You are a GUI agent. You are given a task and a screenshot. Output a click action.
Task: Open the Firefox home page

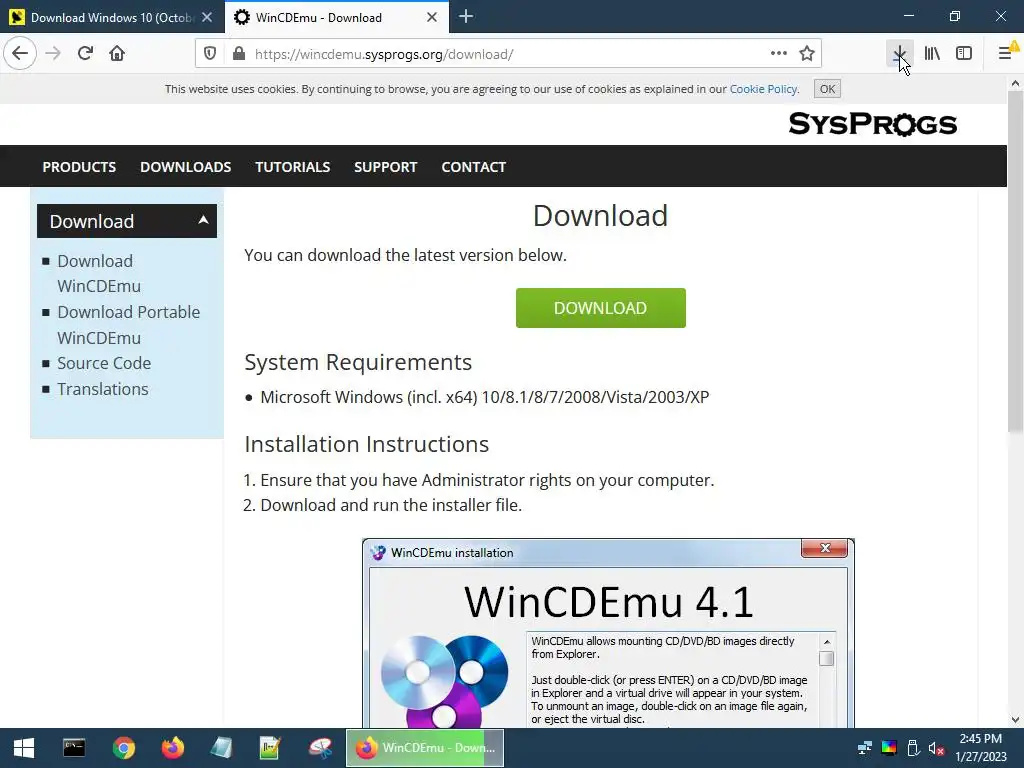click(x=117, y=53)
